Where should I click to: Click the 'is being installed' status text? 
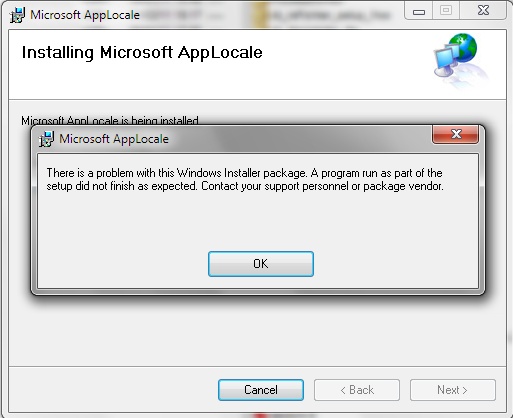[x=110, y=120]
